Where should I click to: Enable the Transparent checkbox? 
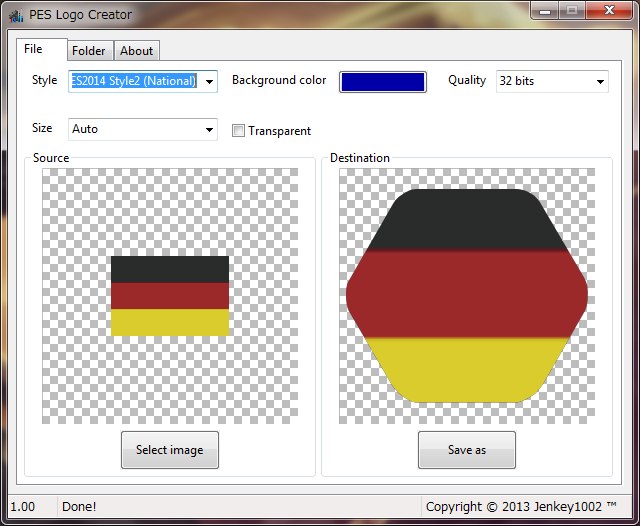click(238, 131)
